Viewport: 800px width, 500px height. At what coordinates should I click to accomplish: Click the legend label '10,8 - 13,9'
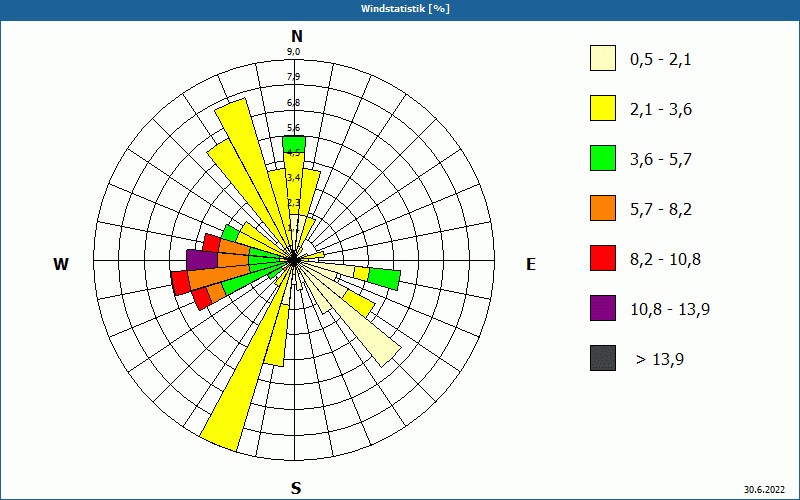pyautogui.click(x=670, y=310)
